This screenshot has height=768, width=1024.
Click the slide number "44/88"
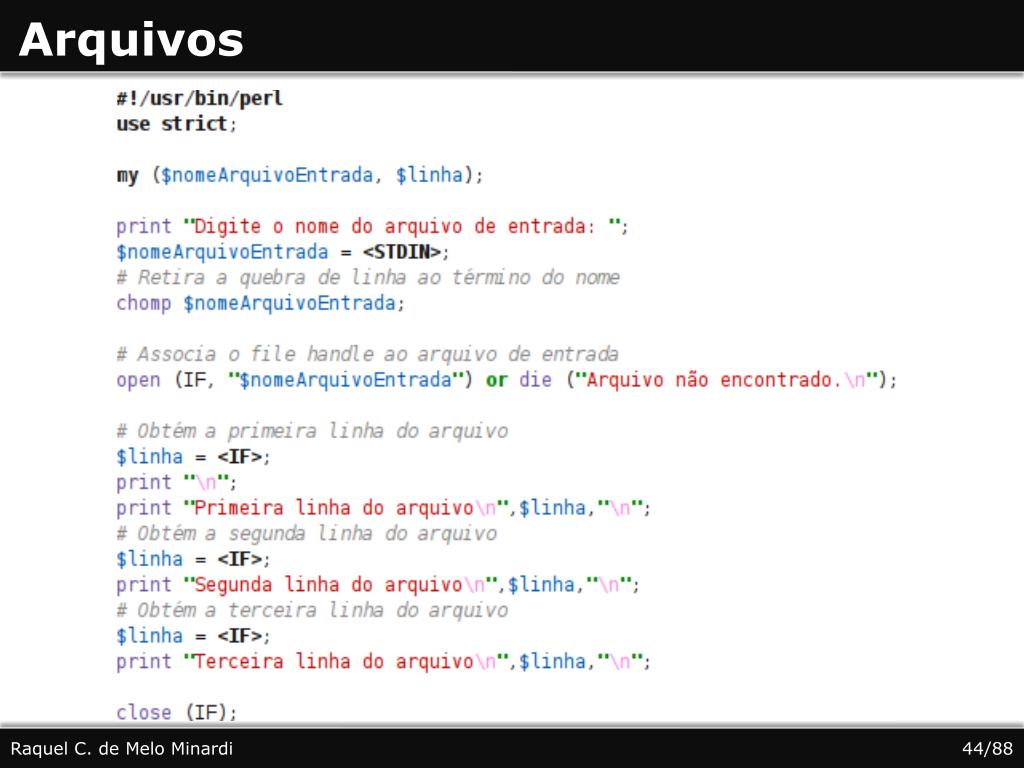point(987,748)
